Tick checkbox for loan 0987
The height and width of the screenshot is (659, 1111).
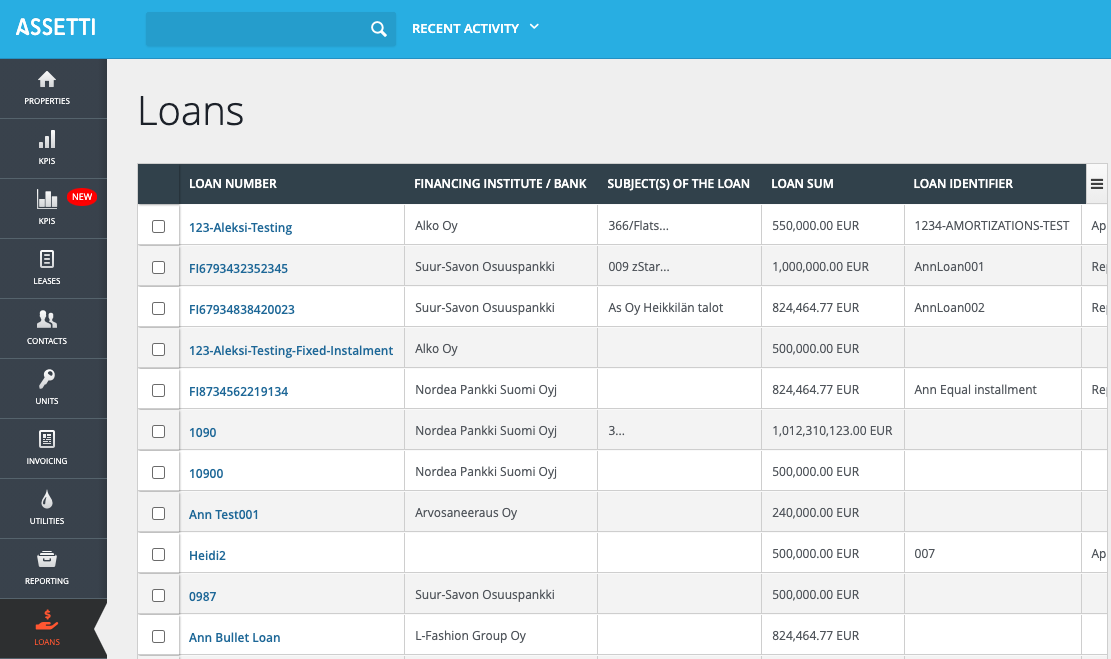pos(159,595)
